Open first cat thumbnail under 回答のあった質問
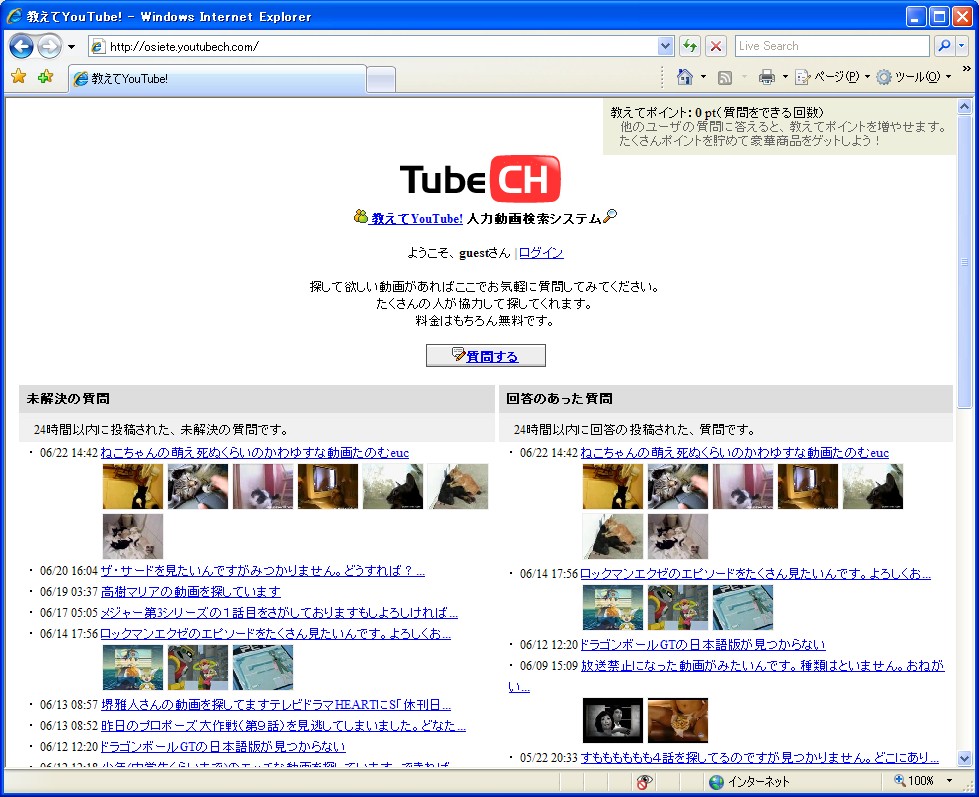 (613, 486)
